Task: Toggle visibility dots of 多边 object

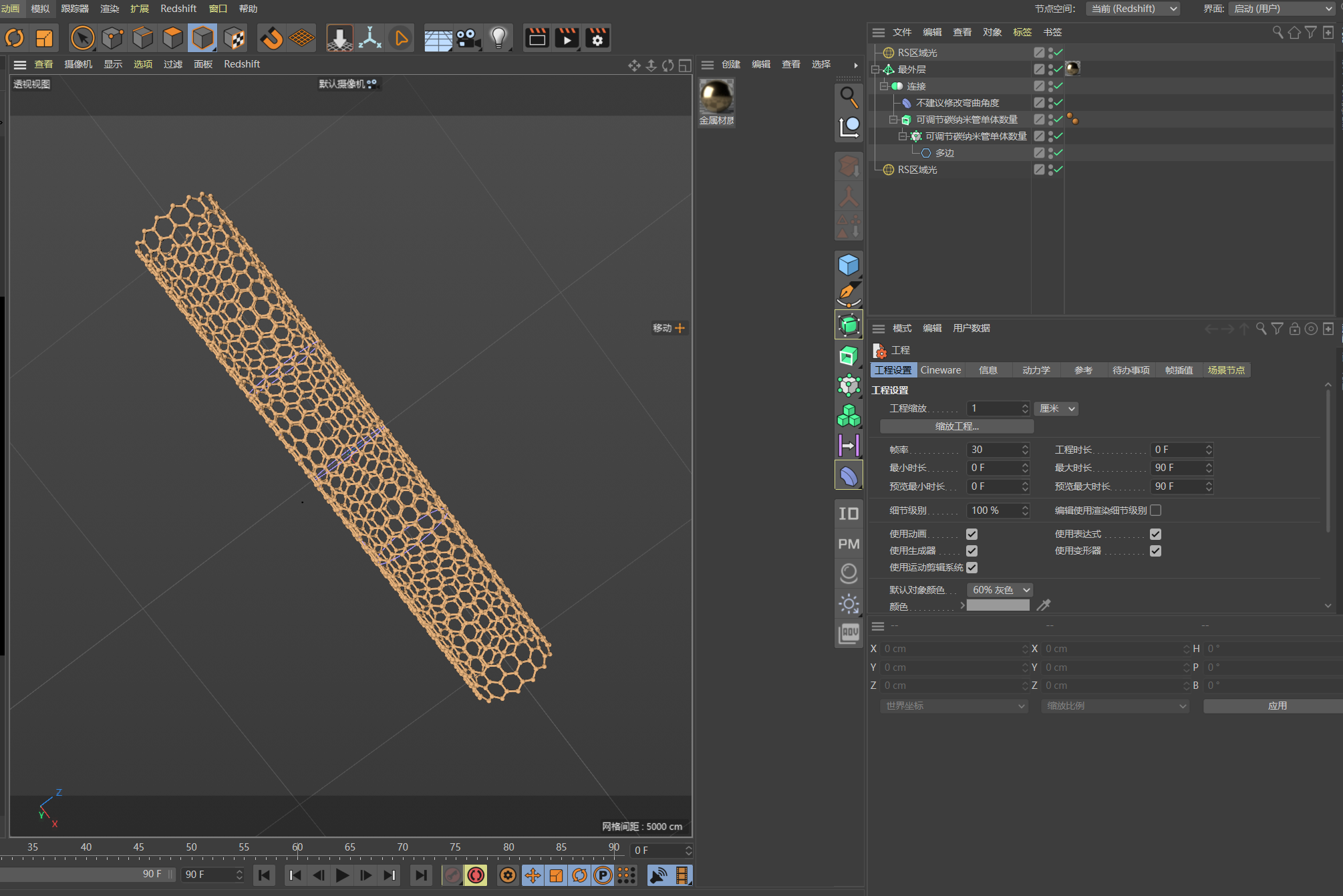Action: coord(1050,153)
